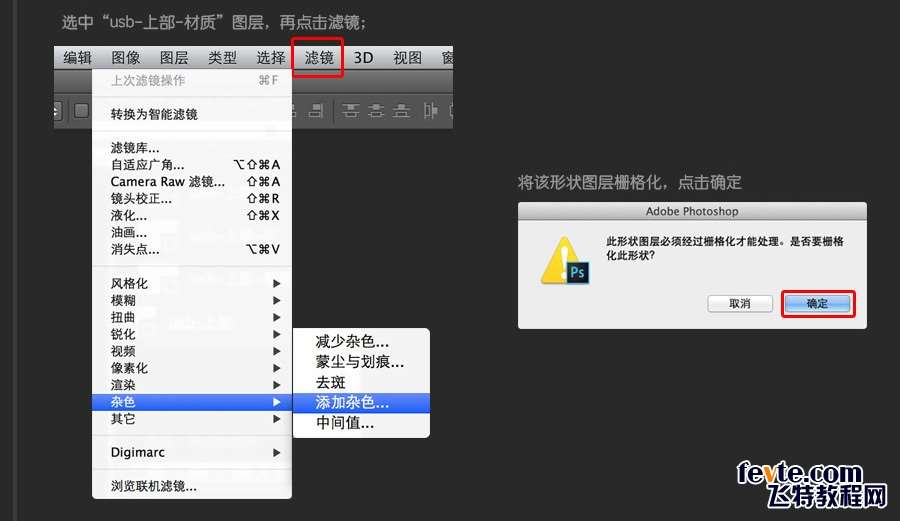Toggle the checkbox in the options bar
This screenshot has height=521, width=900.
82,110
